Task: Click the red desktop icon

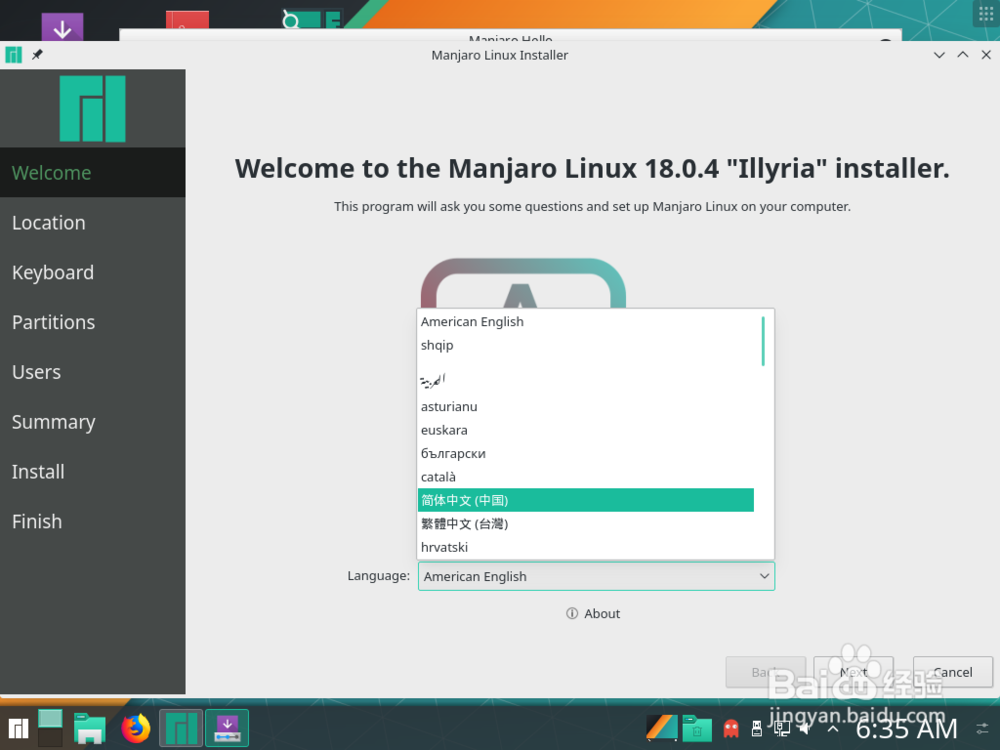Action: 187,20
